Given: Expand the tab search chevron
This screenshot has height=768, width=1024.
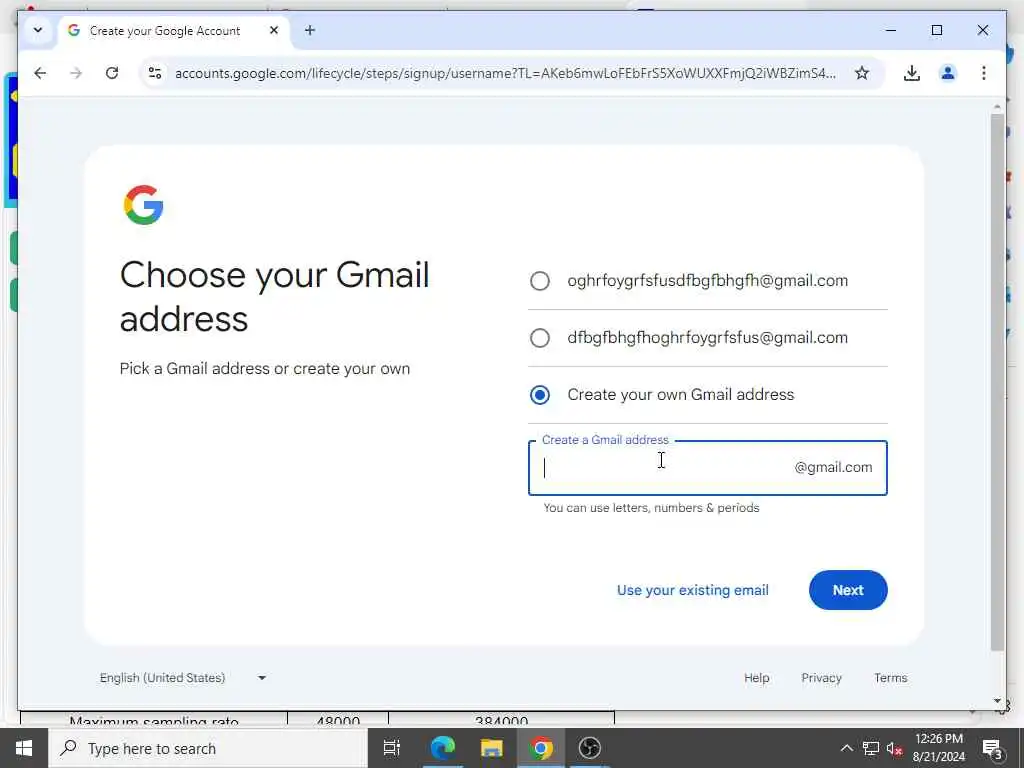Looking at the screenshot, I should pyautogui.click(x=38, y=30).
